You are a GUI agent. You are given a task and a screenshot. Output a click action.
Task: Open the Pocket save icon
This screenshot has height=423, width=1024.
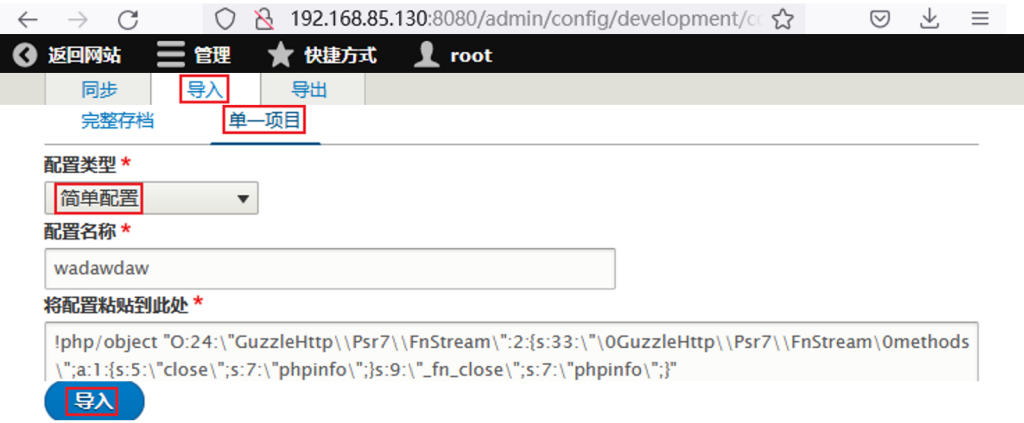point(880,20)
